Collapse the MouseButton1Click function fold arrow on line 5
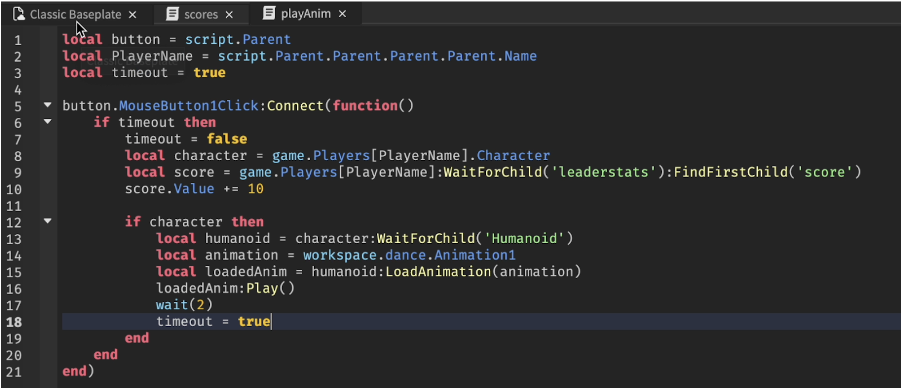The width and height of the screenshot is (901, 388). point(47,105)
